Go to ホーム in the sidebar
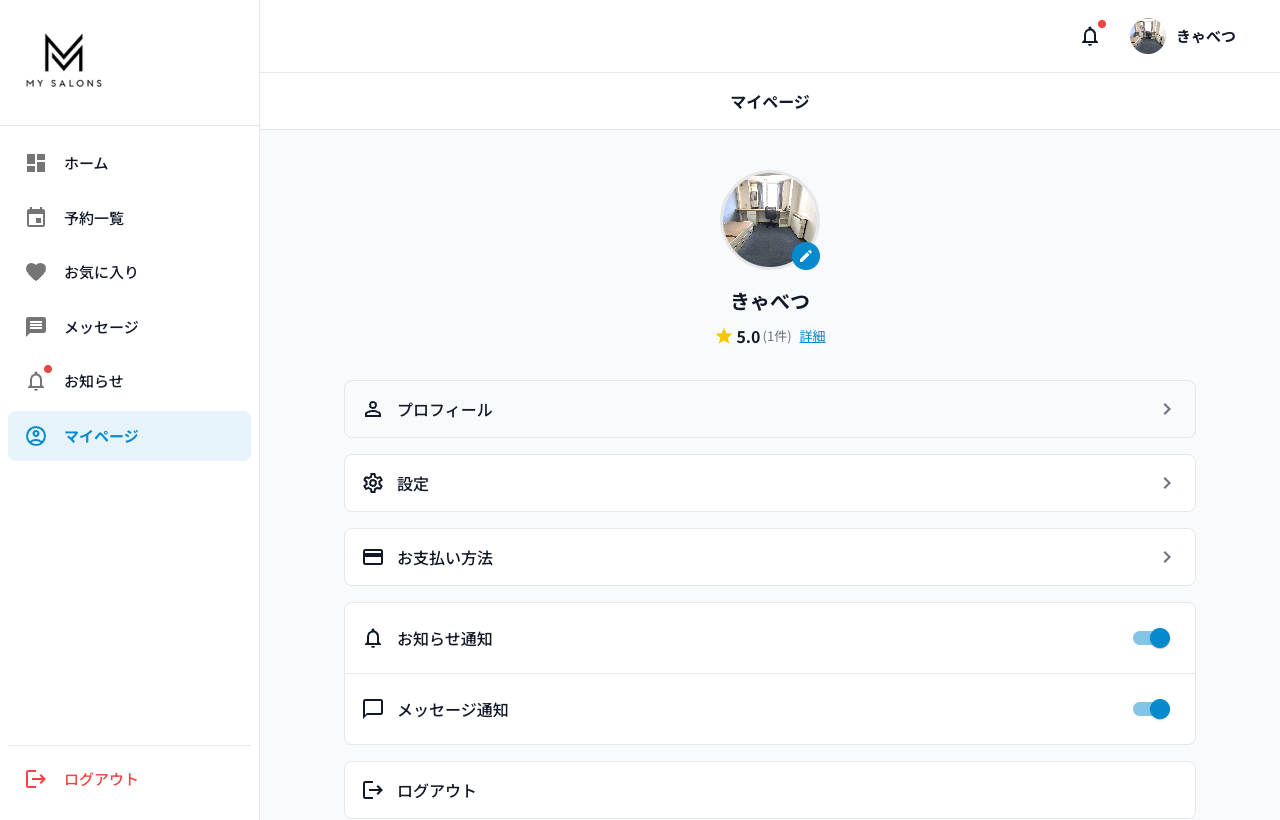The width and height of the screenshot is (1280, 820). 129,163
